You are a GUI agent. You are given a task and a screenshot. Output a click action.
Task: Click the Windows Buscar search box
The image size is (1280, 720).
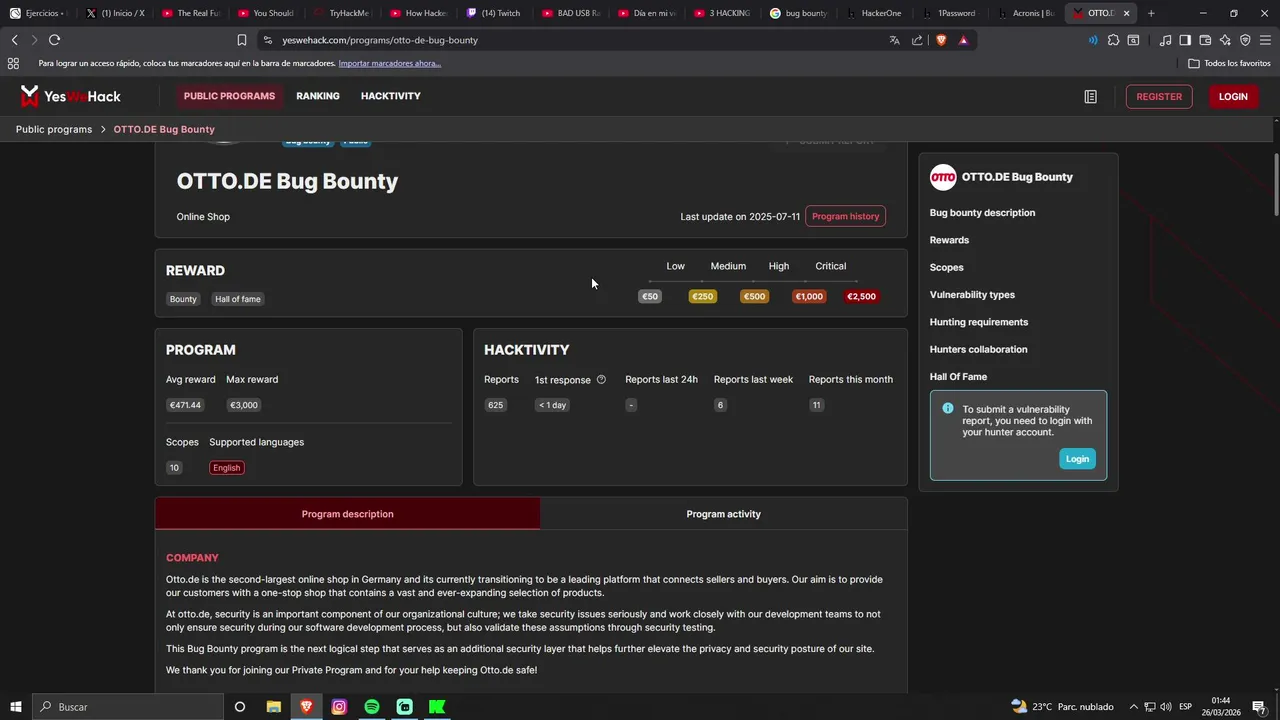coord(128,707)
